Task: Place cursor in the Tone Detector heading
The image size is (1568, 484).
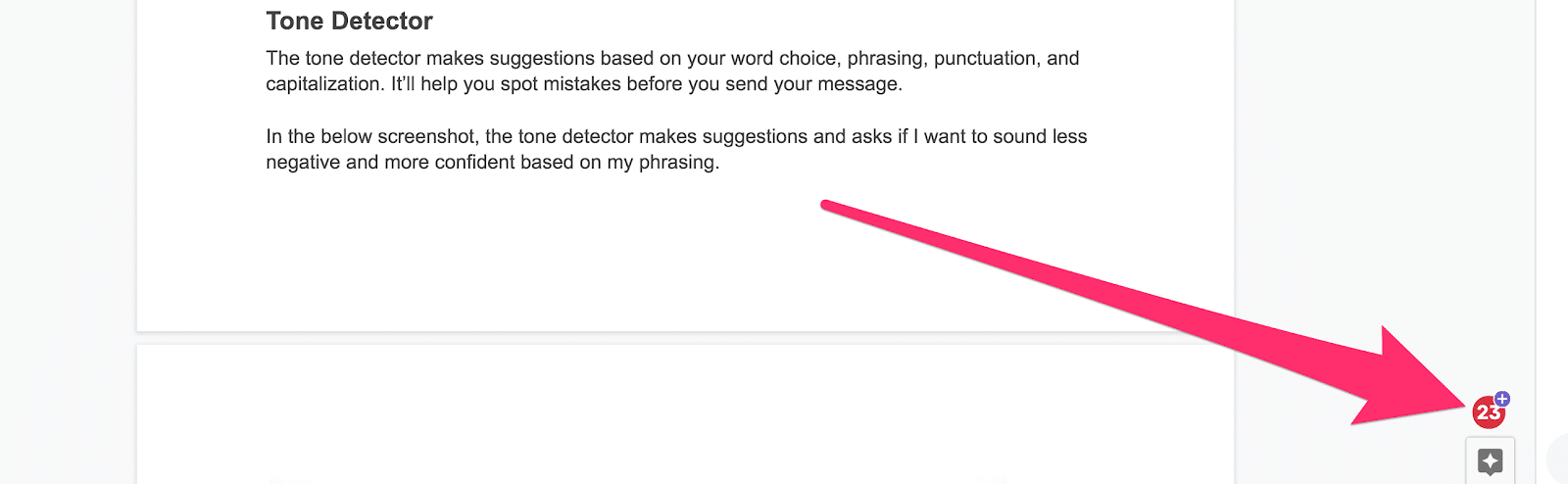Action: [349, 21]
